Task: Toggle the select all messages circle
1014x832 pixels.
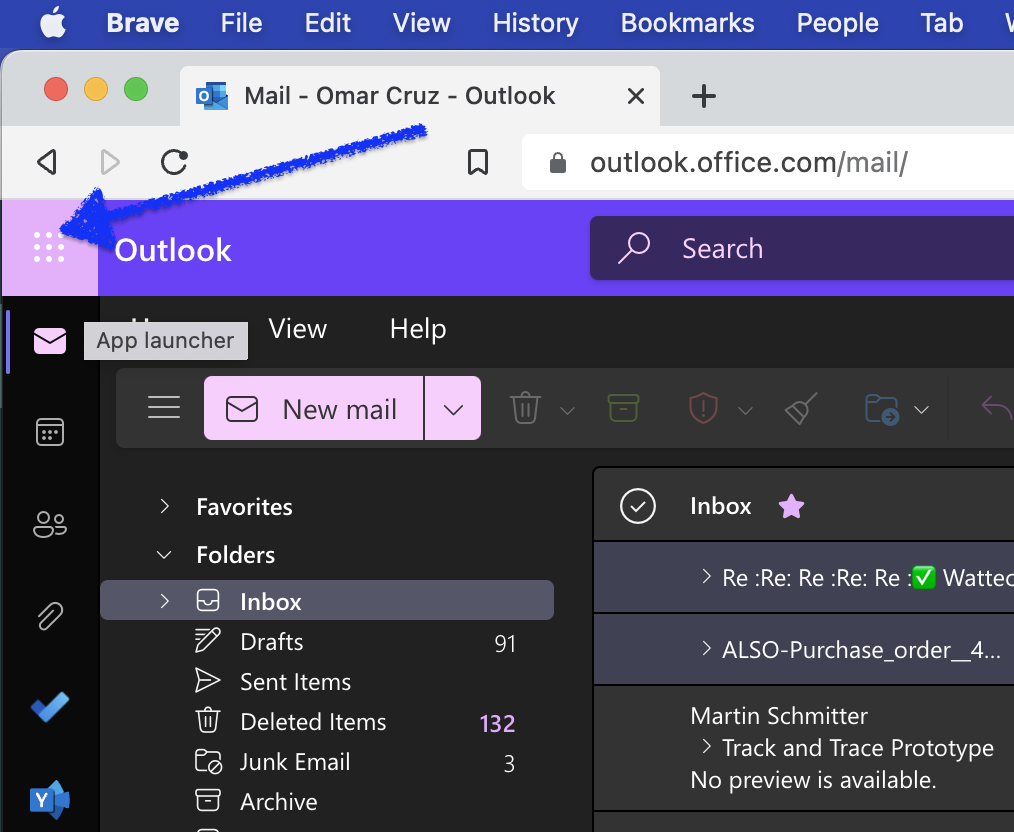Action: [x=637, y=506]
